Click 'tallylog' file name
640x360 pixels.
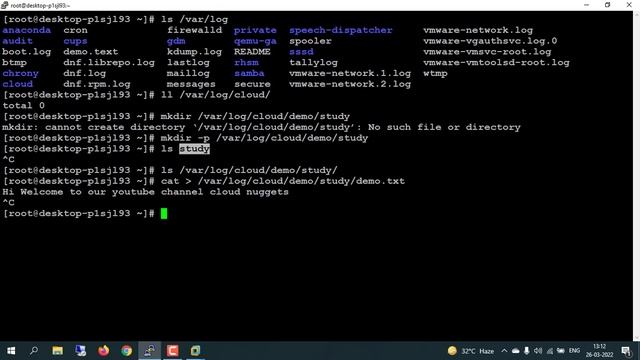(313, 62)
